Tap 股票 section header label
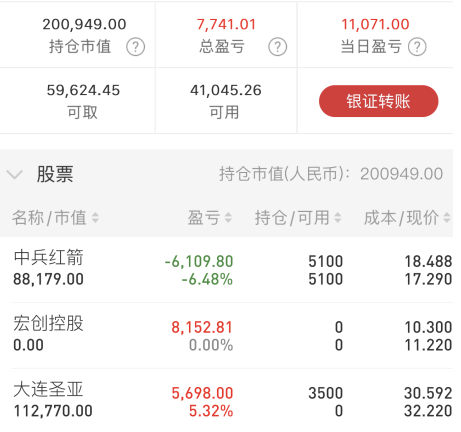Screen dimensions: 461x432 [55, 174]
